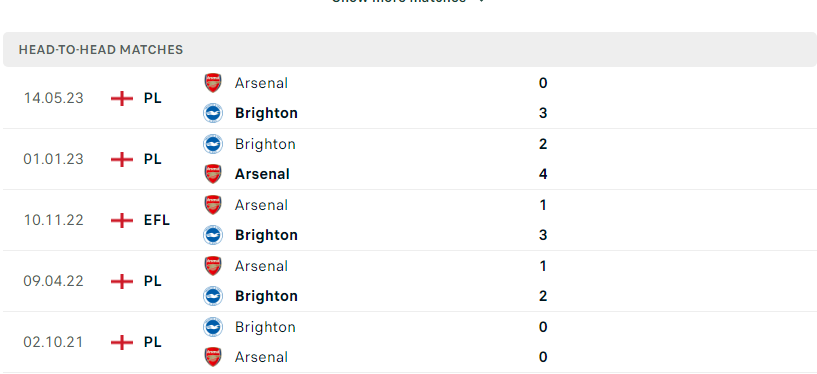The width and height of the screenshot is (817, 374).
Task: Select Arsenal name in 01.01.23 match
Action: [x=262, y=174]
